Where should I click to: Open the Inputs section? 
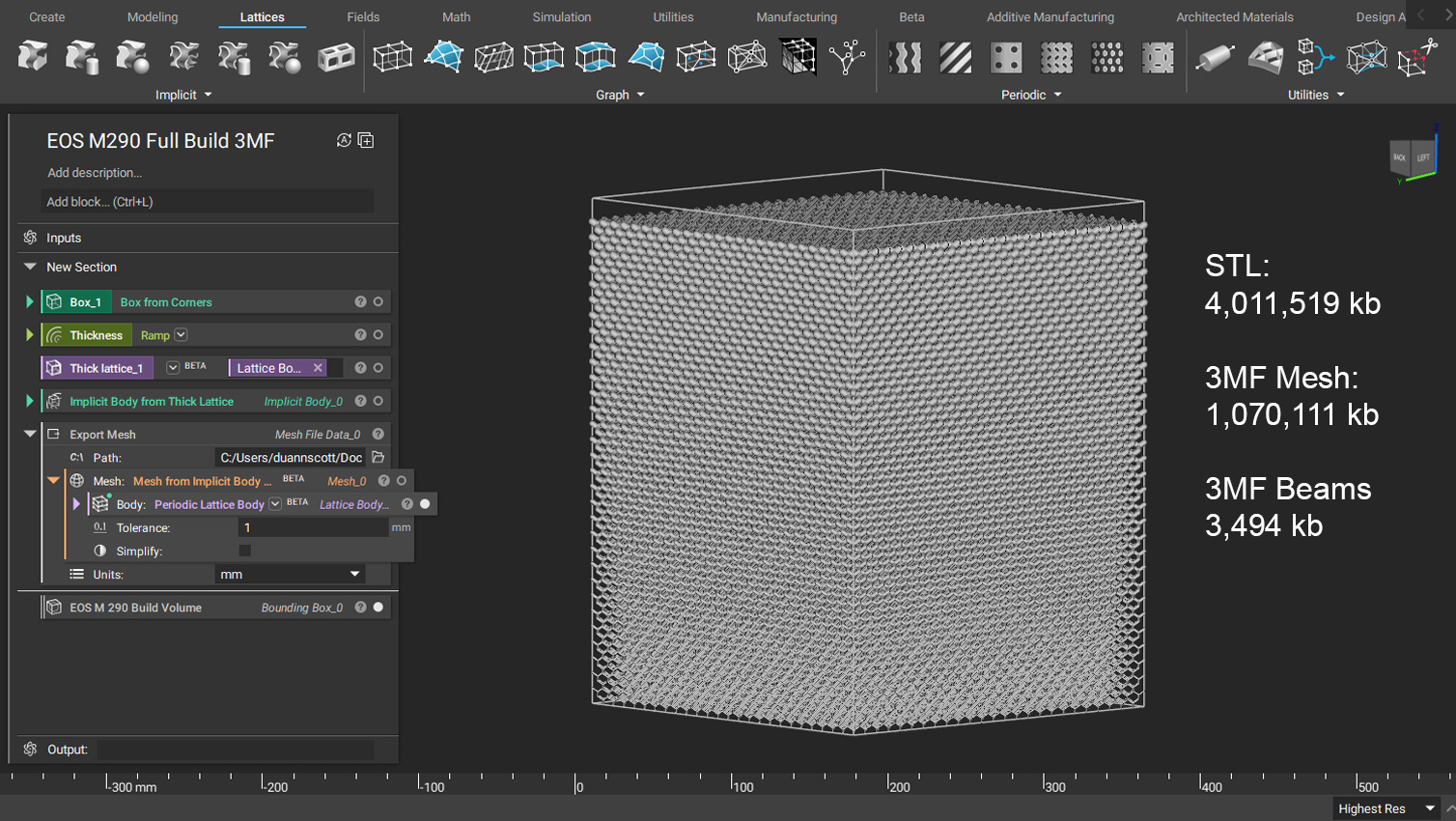pyautogui.click(x=64, y=238)
